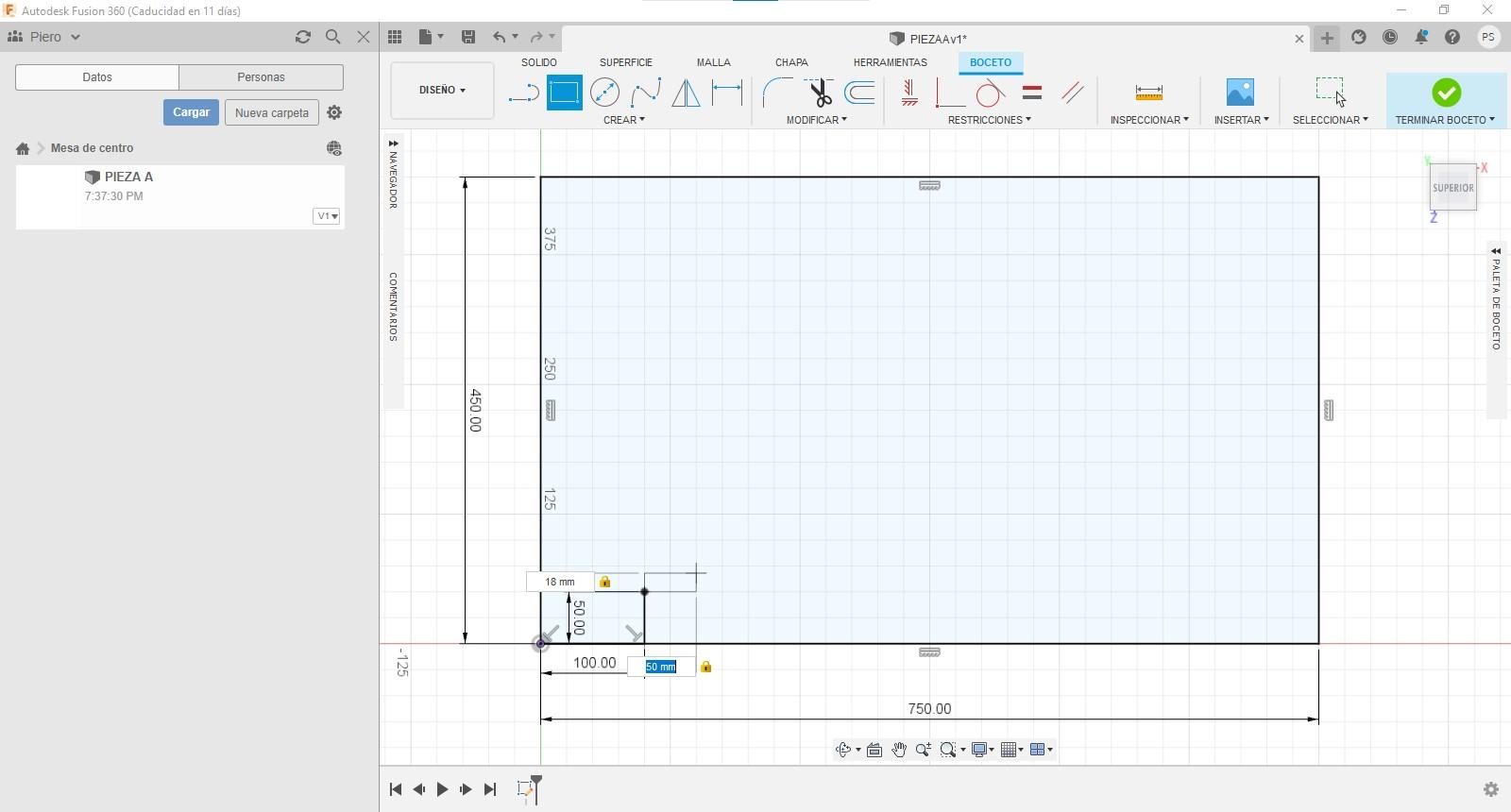Apply Equal constraint
This screenshot has width=1511, height=812.
point(1032,93)
